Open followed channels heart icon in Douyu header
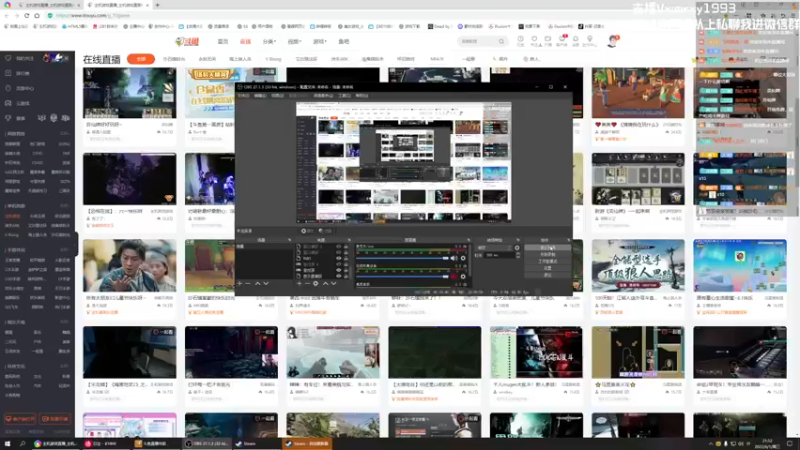 point(534,39)
